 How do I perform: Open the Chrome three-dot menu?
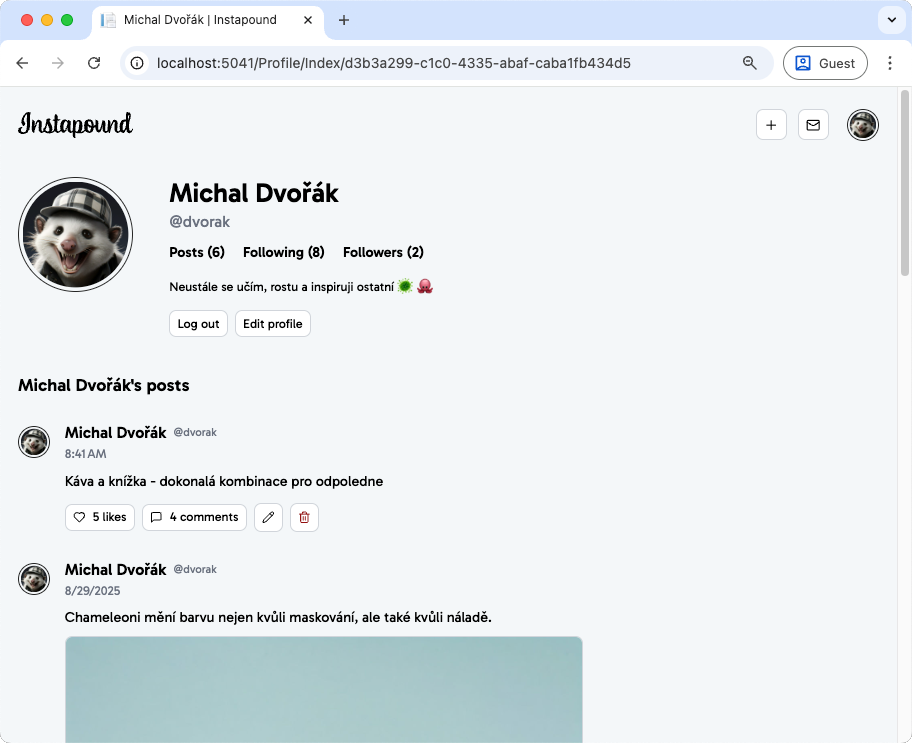point(890,63)
